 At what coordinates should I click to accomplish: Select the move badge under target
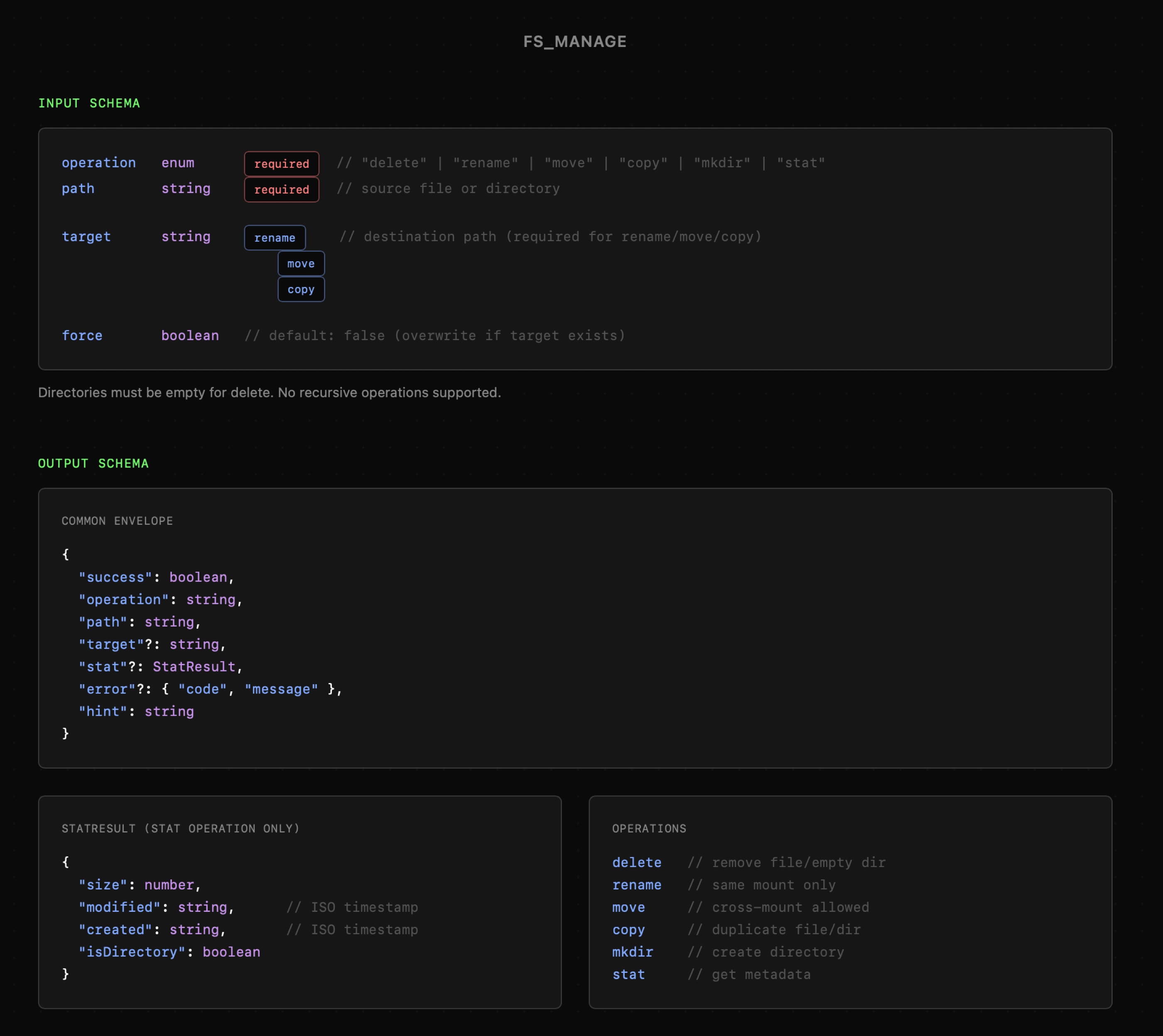[x=301, y=264]
